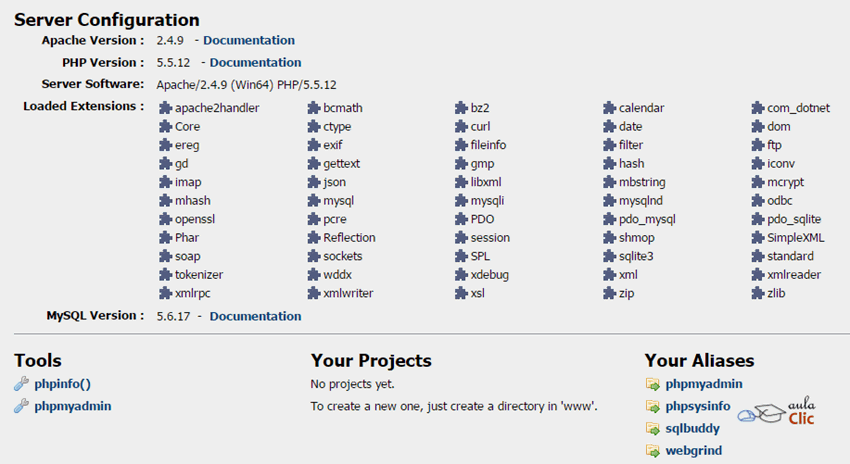Click the puzzle icon next to mbstring

tap(610, 183)
